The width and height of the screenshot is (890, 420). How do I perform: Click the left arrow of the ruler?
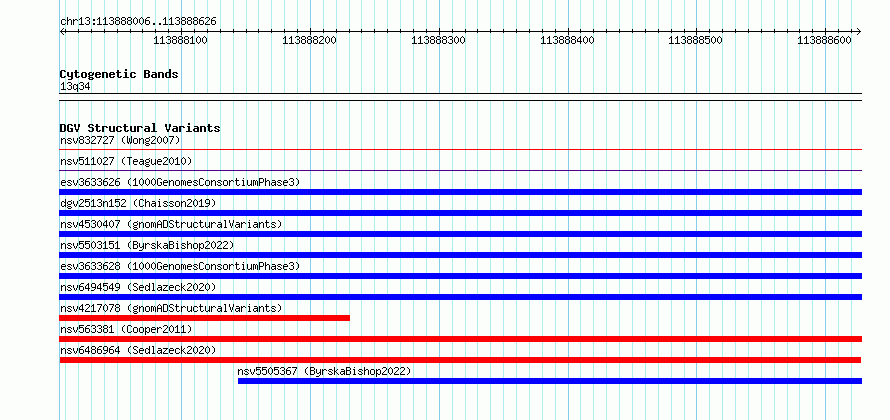(62, 31)
